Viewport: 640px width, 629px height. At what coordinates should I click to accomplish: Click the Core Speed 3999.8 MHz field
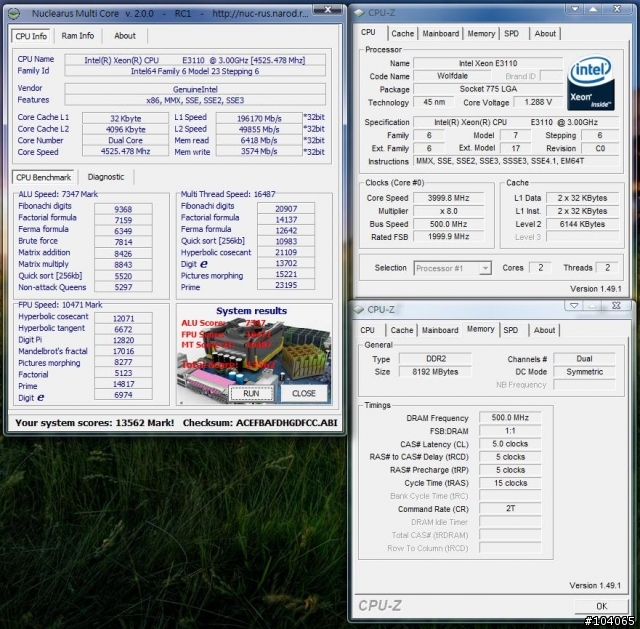448,198
